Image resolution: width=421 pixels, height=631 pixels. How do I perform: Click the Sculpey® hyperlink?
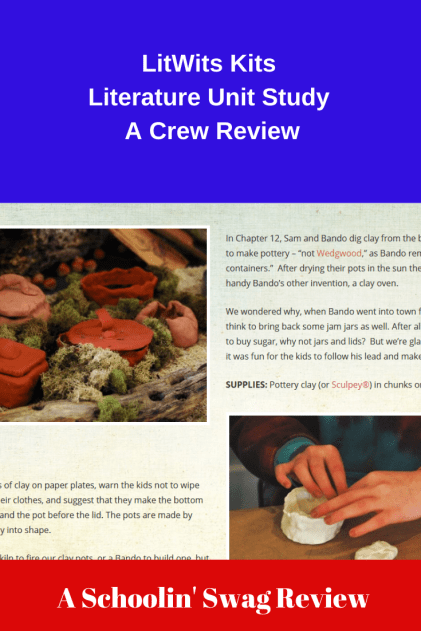350,384
